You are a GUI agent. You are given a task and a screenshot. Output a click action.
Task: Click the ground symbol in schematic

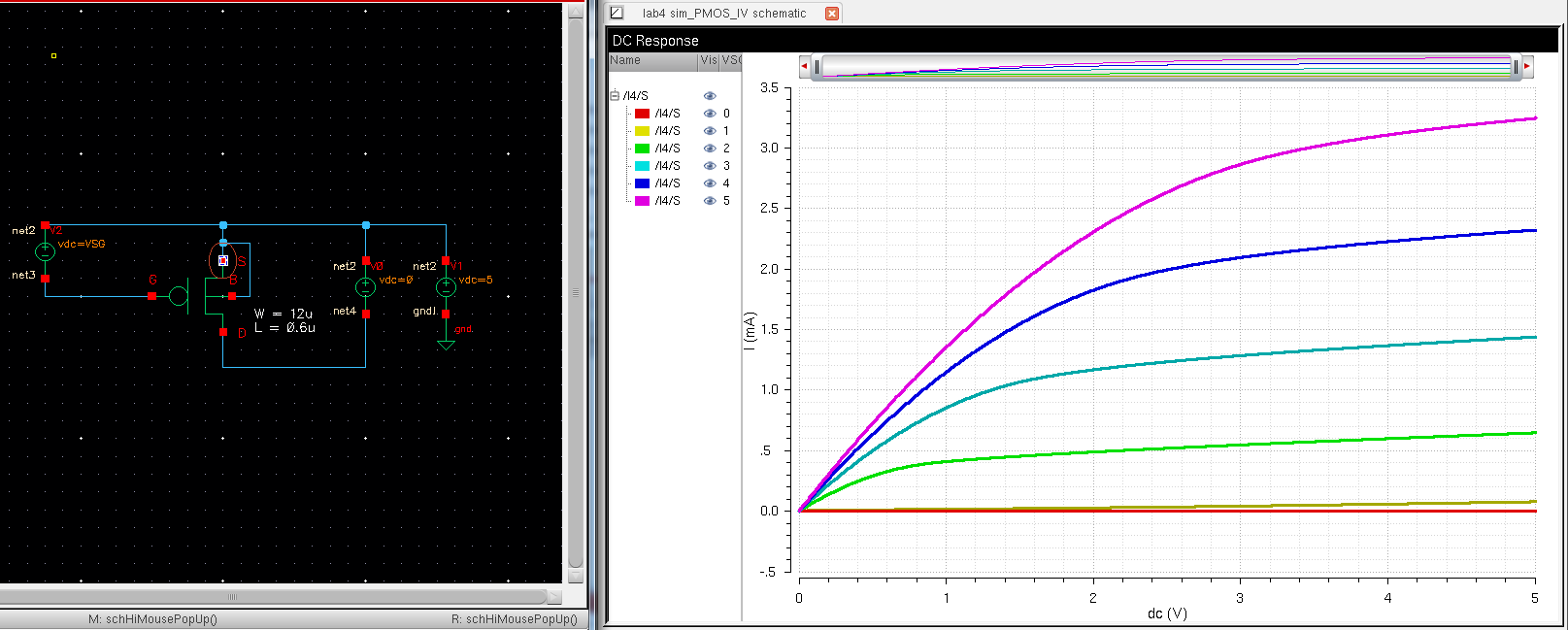pos(446,344)
